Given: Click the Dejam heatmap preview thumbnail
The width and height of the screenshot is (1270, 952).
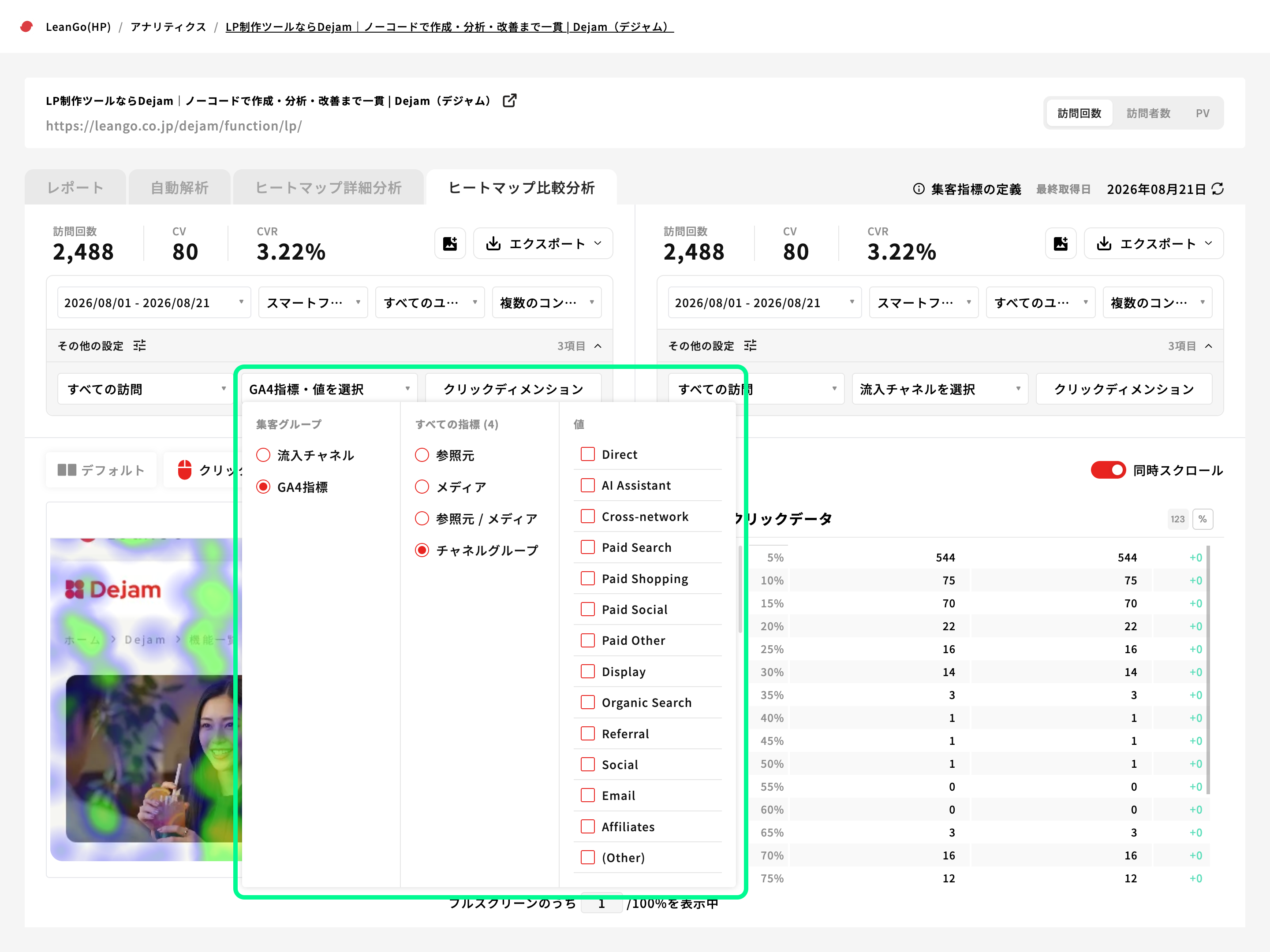Looking at the screenshot, I should click(x=145, y=699).
